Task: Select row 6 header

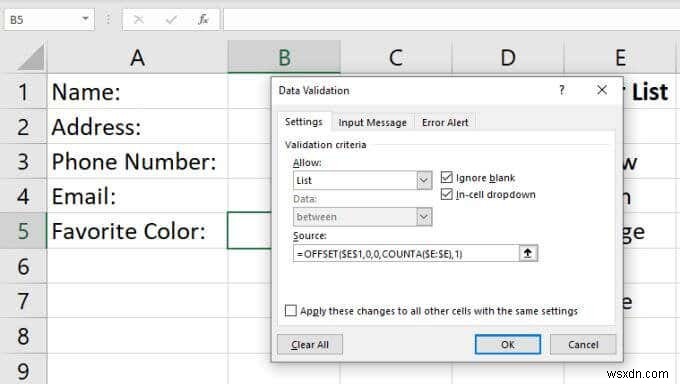Action: pyautogui.click(x=23, y=266)
